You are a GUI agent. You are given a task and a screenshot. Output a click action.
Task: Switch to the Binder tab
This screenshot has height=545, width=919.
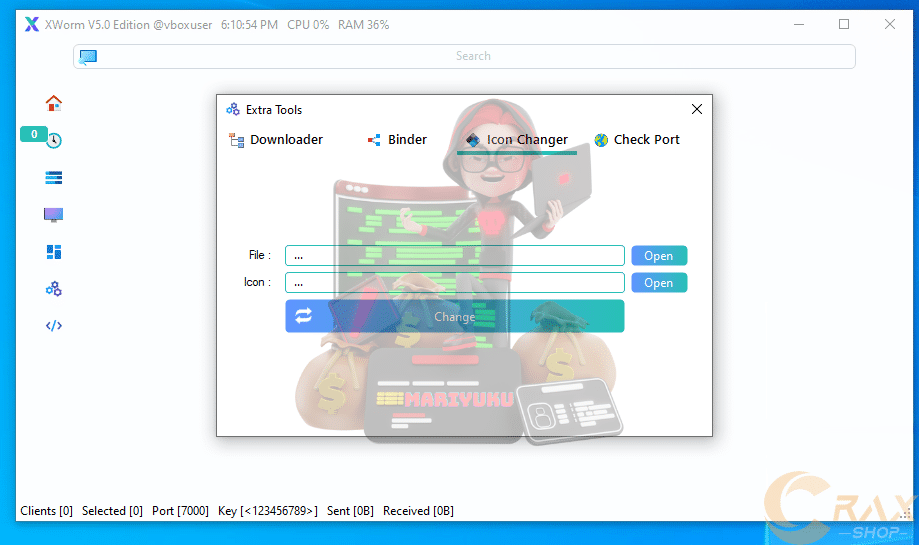[397, 140]
